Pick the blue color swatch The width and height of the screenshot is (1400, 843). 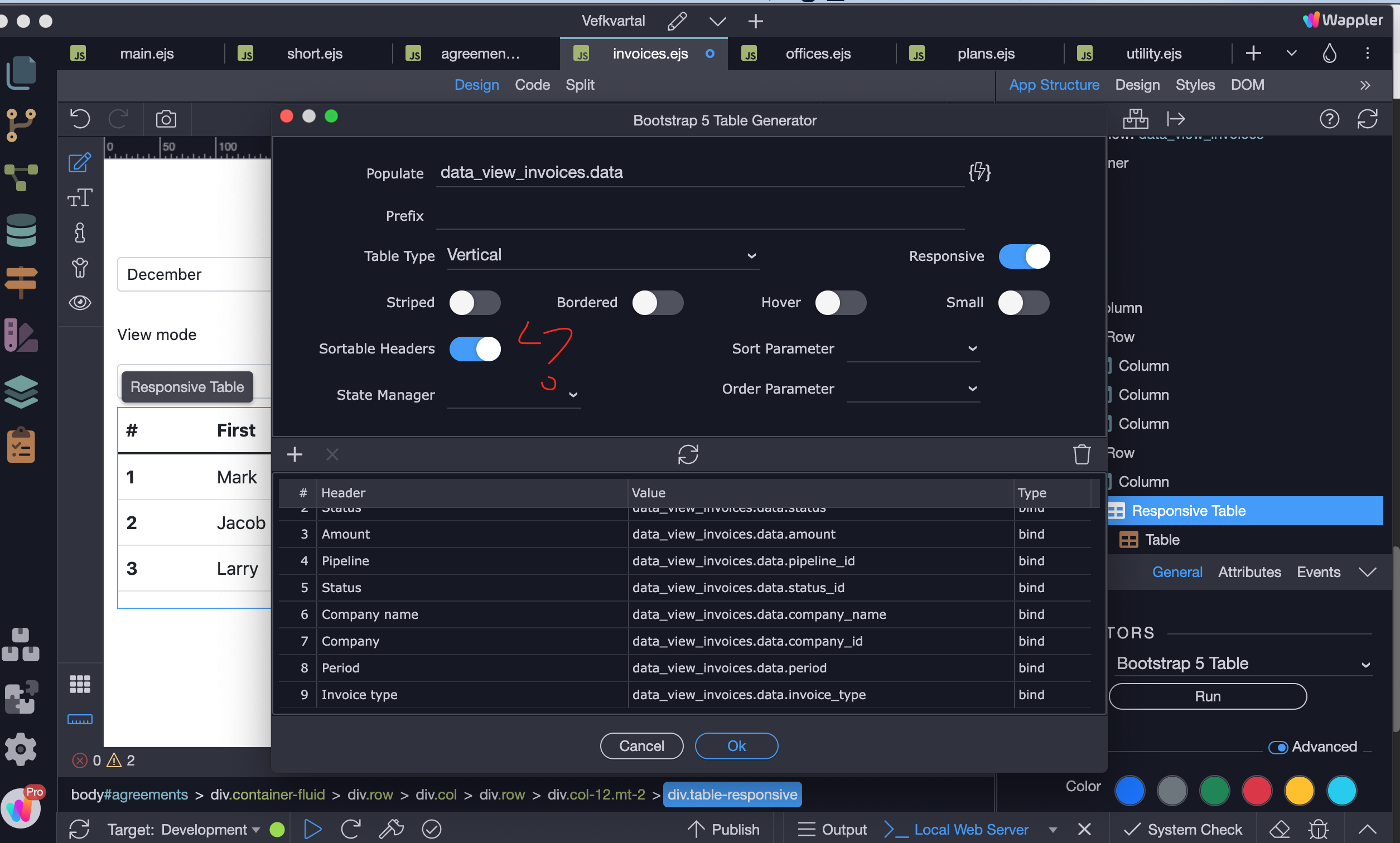(1129, 791)
